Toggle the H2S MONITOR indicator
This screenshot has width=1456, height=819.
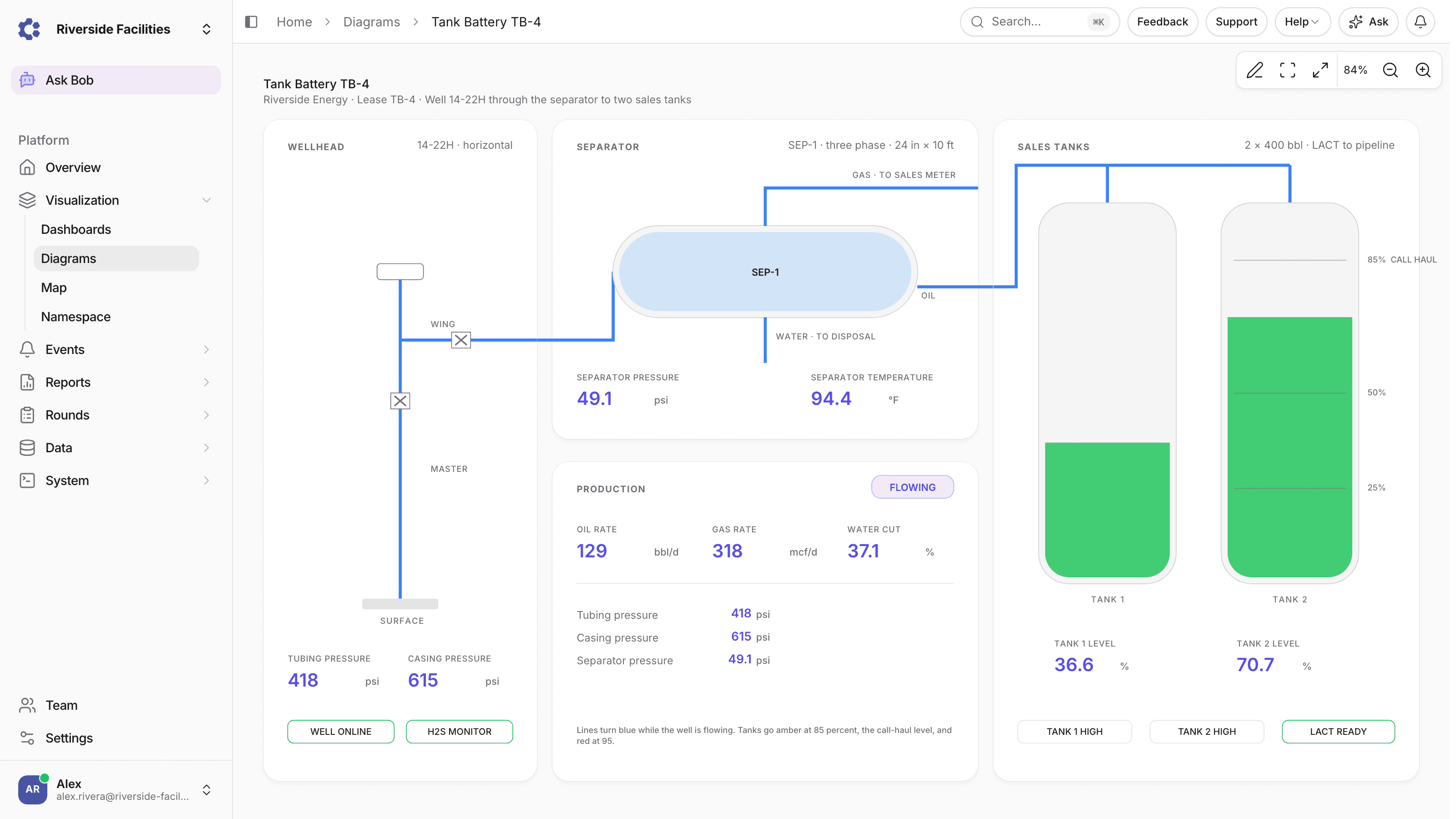click(x=460, y=731)
